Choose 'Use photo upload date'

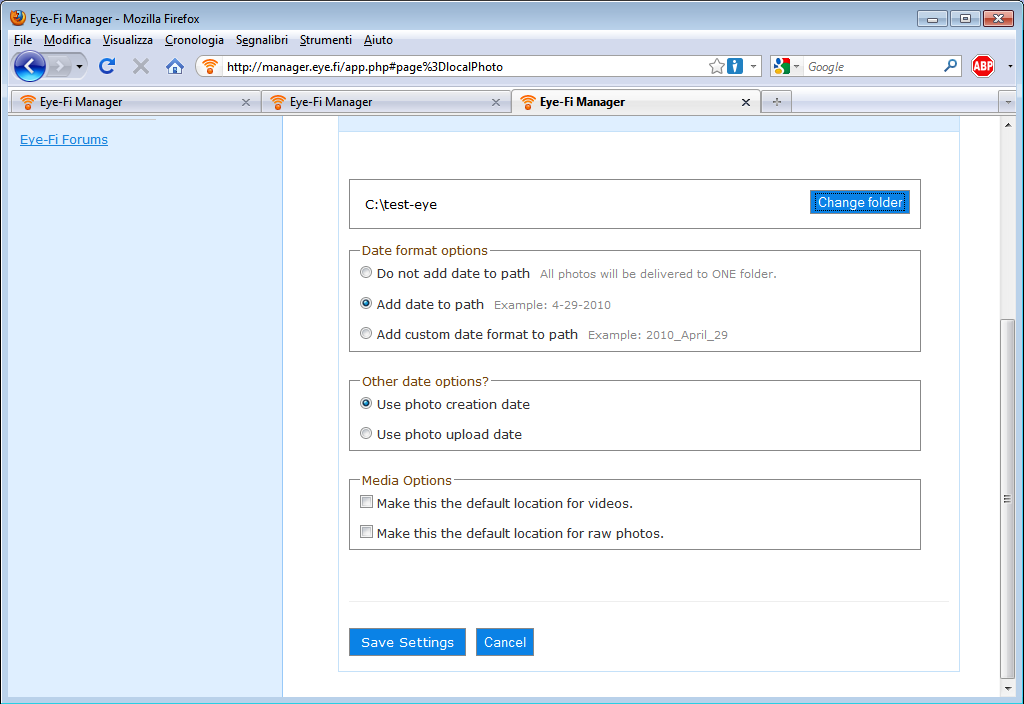click(366, 433)
